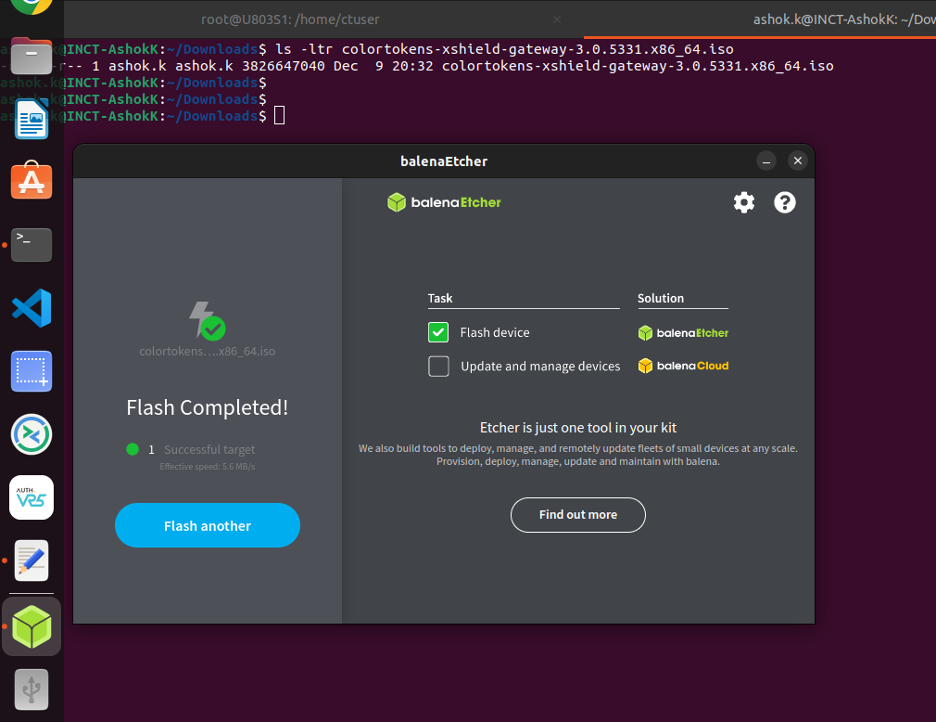Click the Find out more button
The width and height of the screenshot is (936, 722).
578,515
